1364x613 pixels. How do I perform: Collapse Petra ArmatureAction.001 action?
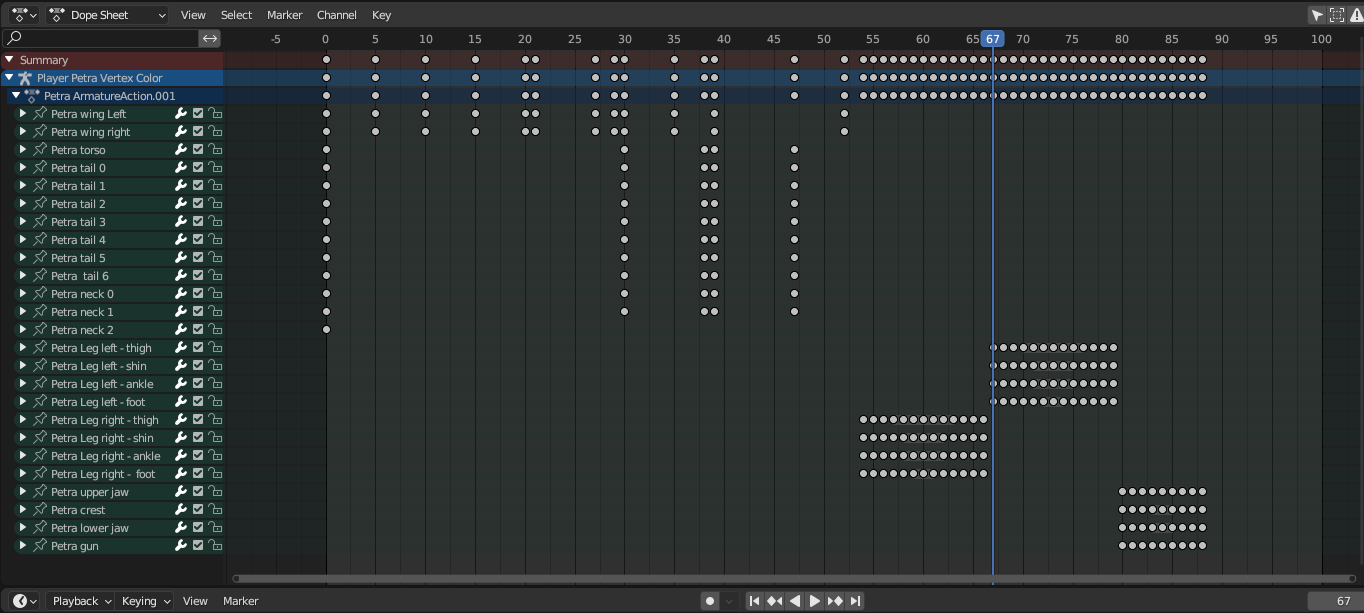point(16,96)
